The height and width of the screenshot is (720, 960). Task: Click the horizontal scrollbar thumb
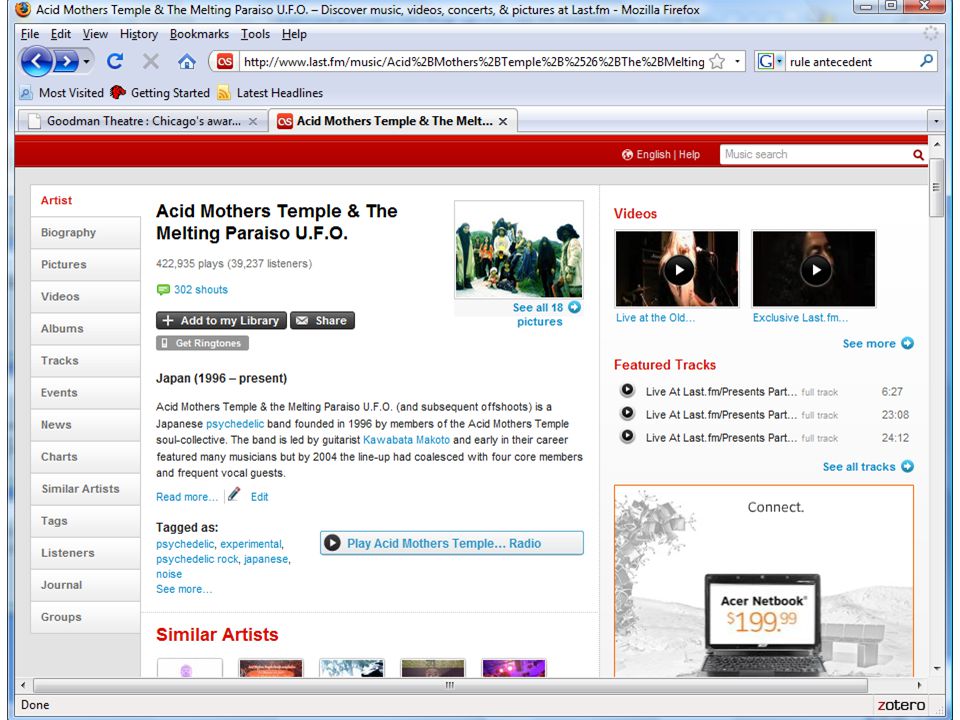[450, 685]
